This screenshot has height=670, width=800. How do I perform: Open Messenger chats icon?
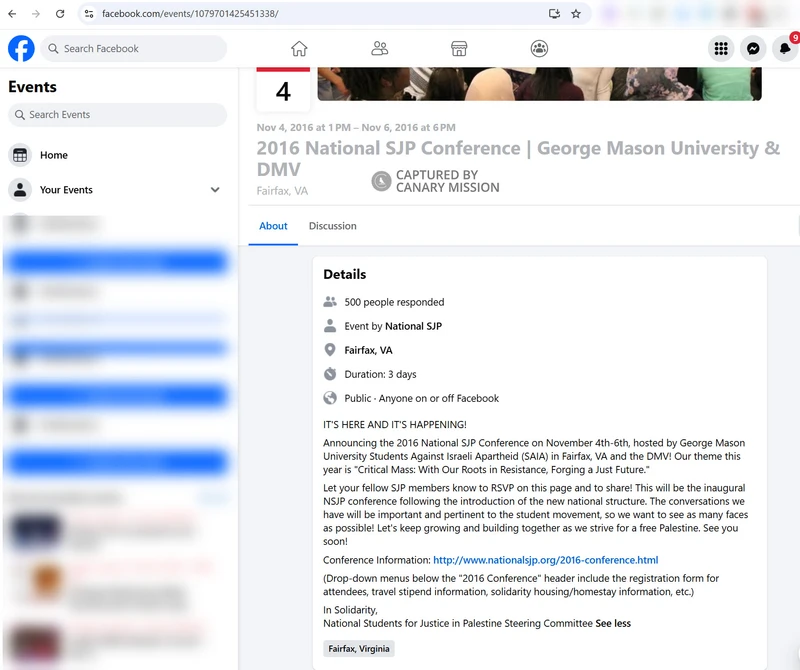[x=753, y=48]
